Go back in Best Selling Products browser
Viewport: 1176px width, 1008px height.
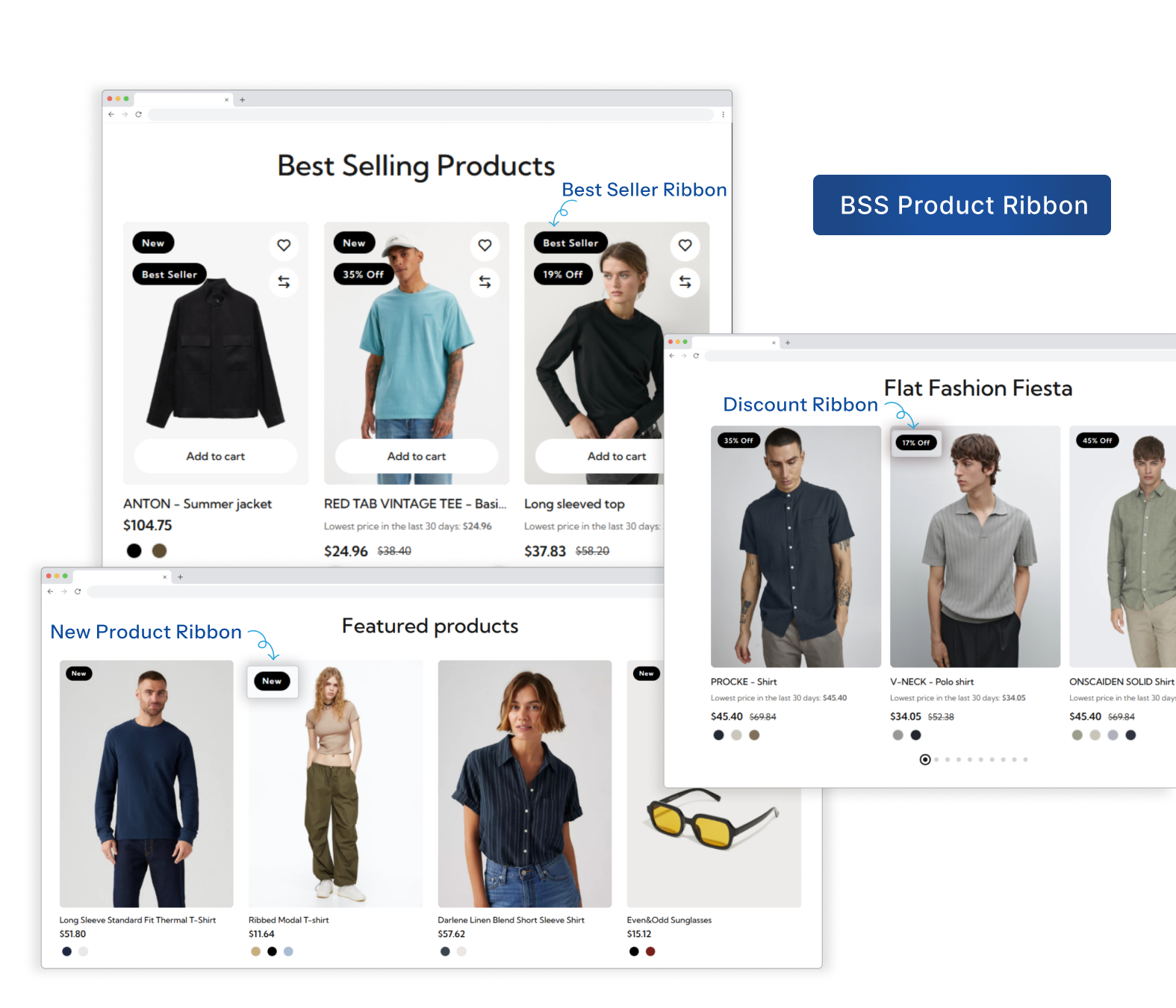[x=111, y=114]
